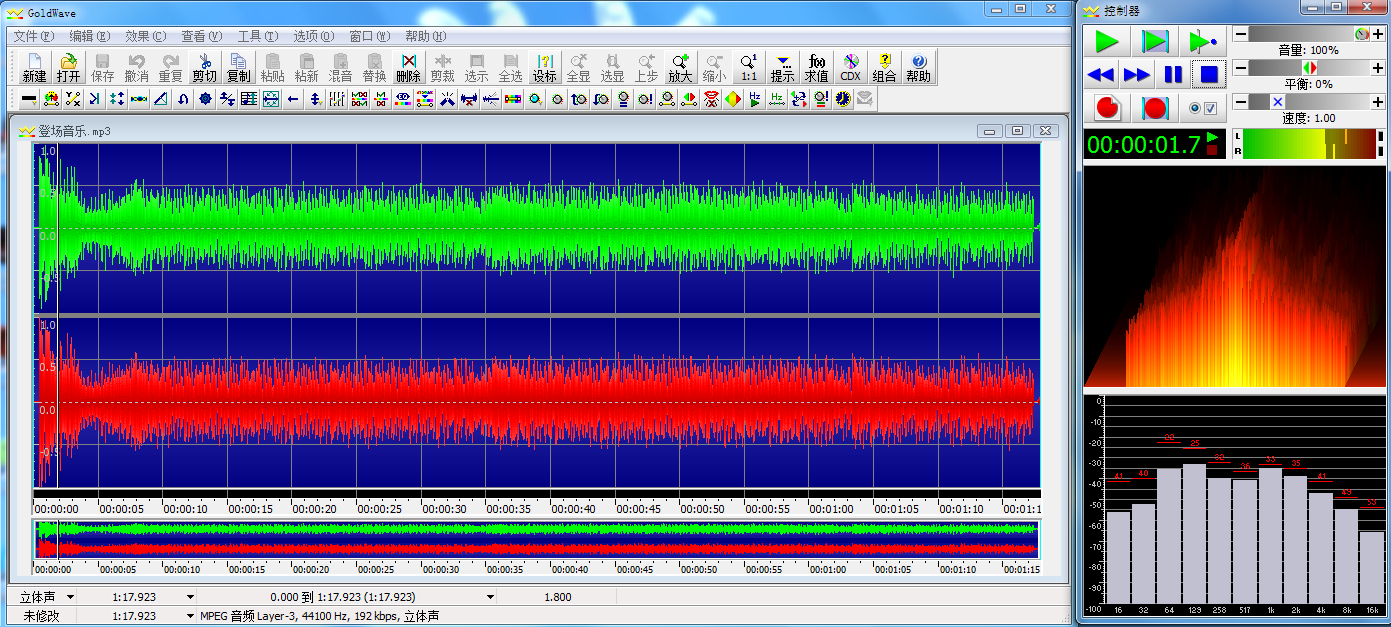Viewport: 1391px width, 627px height.
Task: Click the 平衡 balance slider handle
Action: tap(1309, 68)
